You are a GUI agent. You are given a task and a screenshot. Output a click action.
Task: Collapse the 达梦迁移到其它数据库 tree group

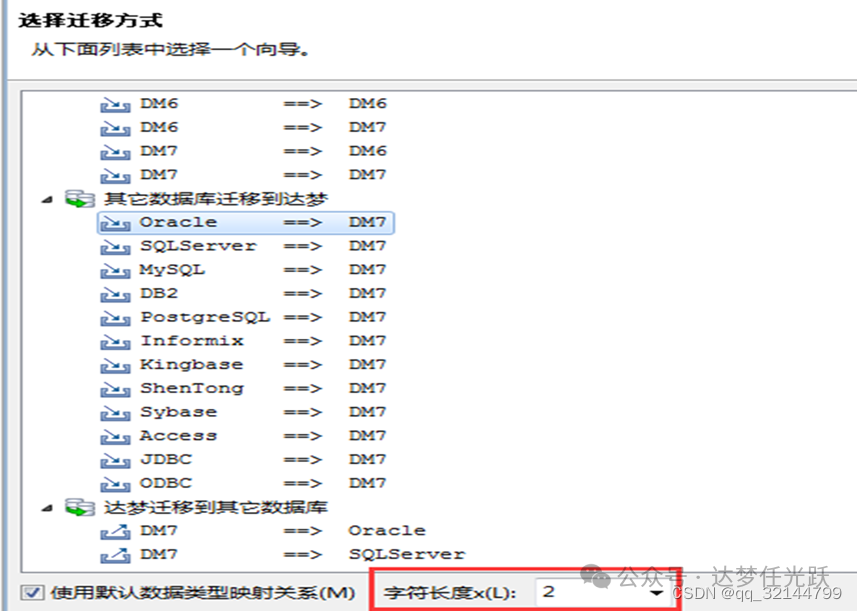tap(48, 508)
